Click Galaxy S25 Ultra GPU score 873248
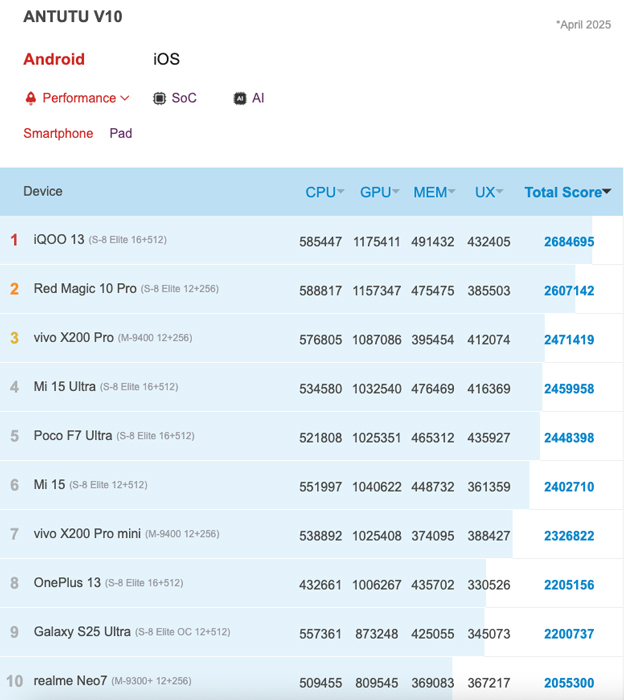624x700 pixels. (377, 634)
